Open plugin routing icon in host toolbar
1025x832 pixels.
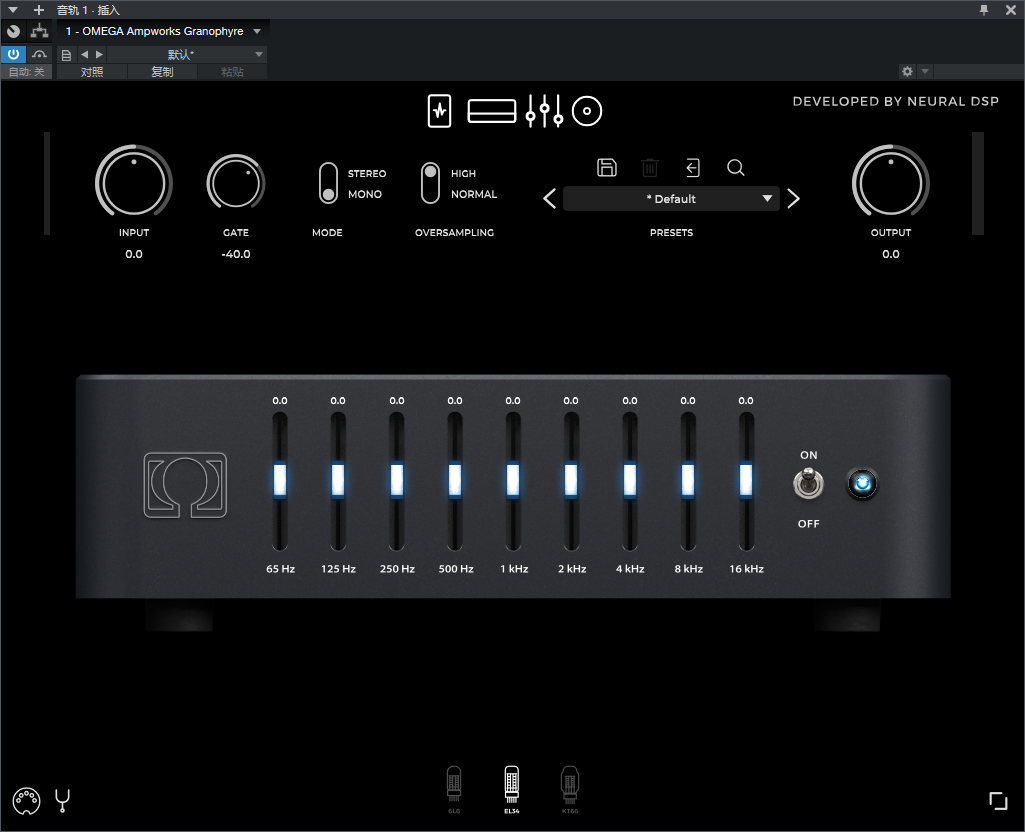[x=40, y=31]
